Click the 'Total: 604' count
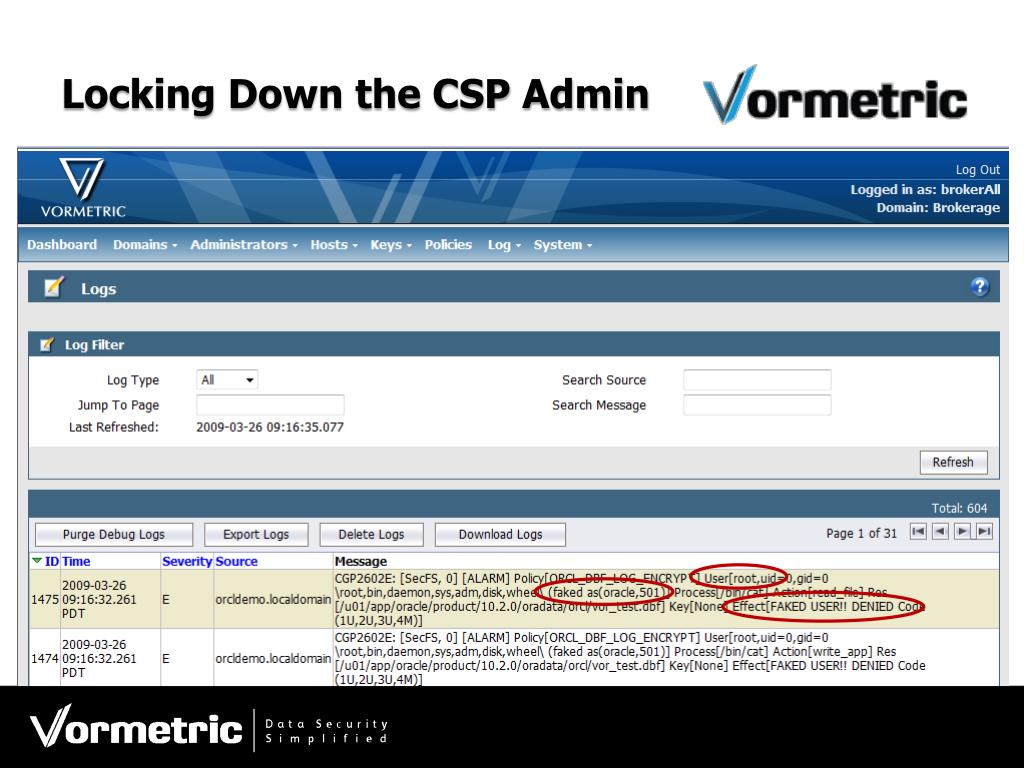This screenshot has height=768, width=1024. (x=959, y=508)
